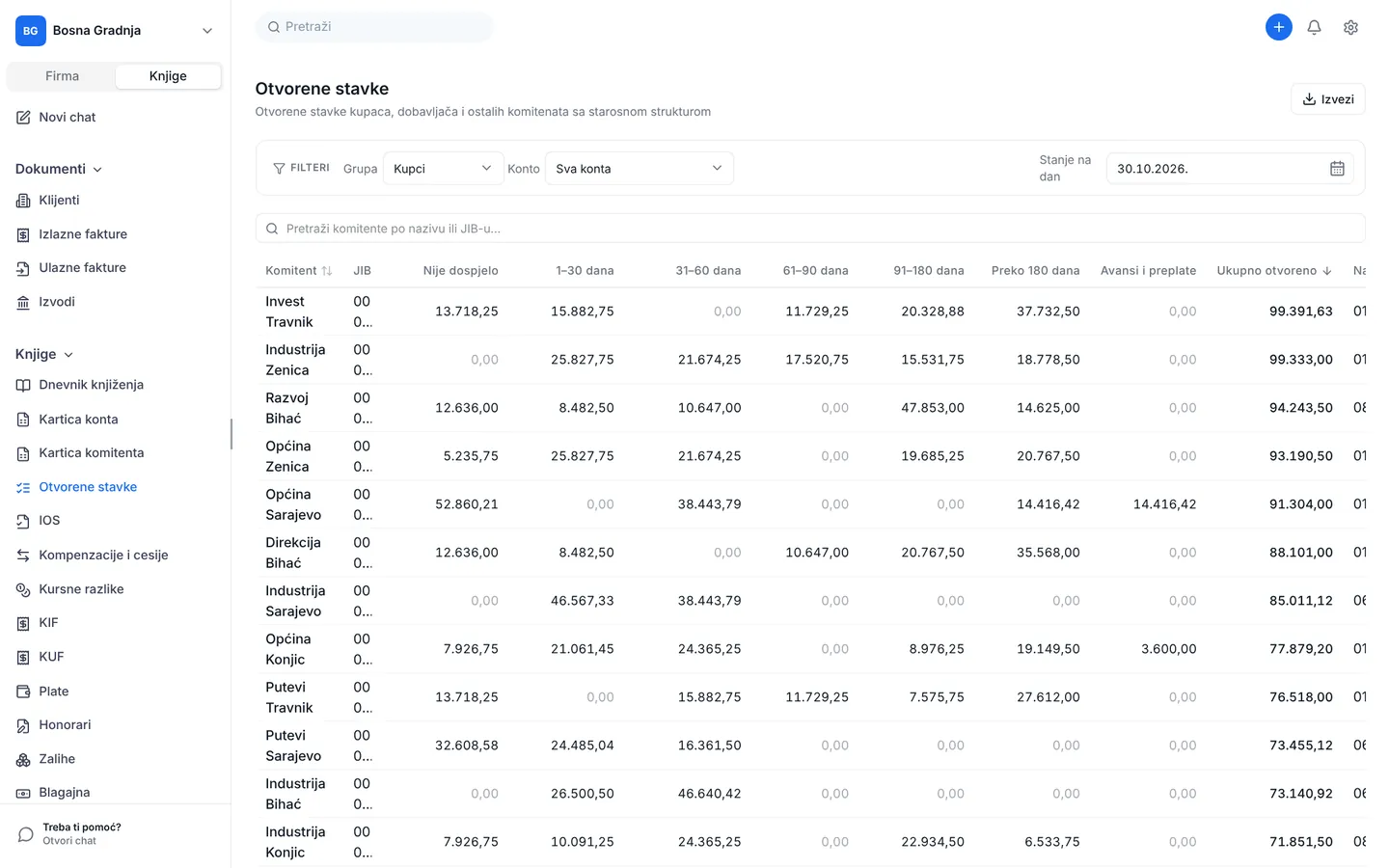Open Blagajna in the sidebar
1389x868 pixels.
pyautogui.click(x=64, y=793)
